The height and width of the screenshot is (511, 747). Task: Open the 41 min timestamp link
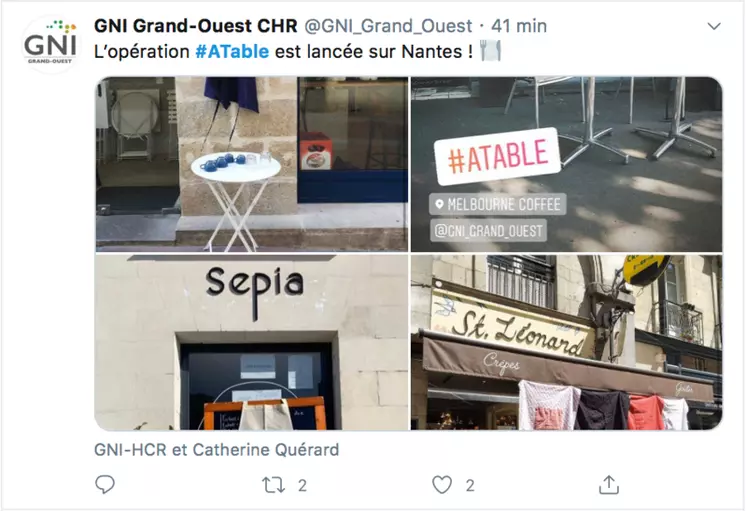[x=519, y=26]
